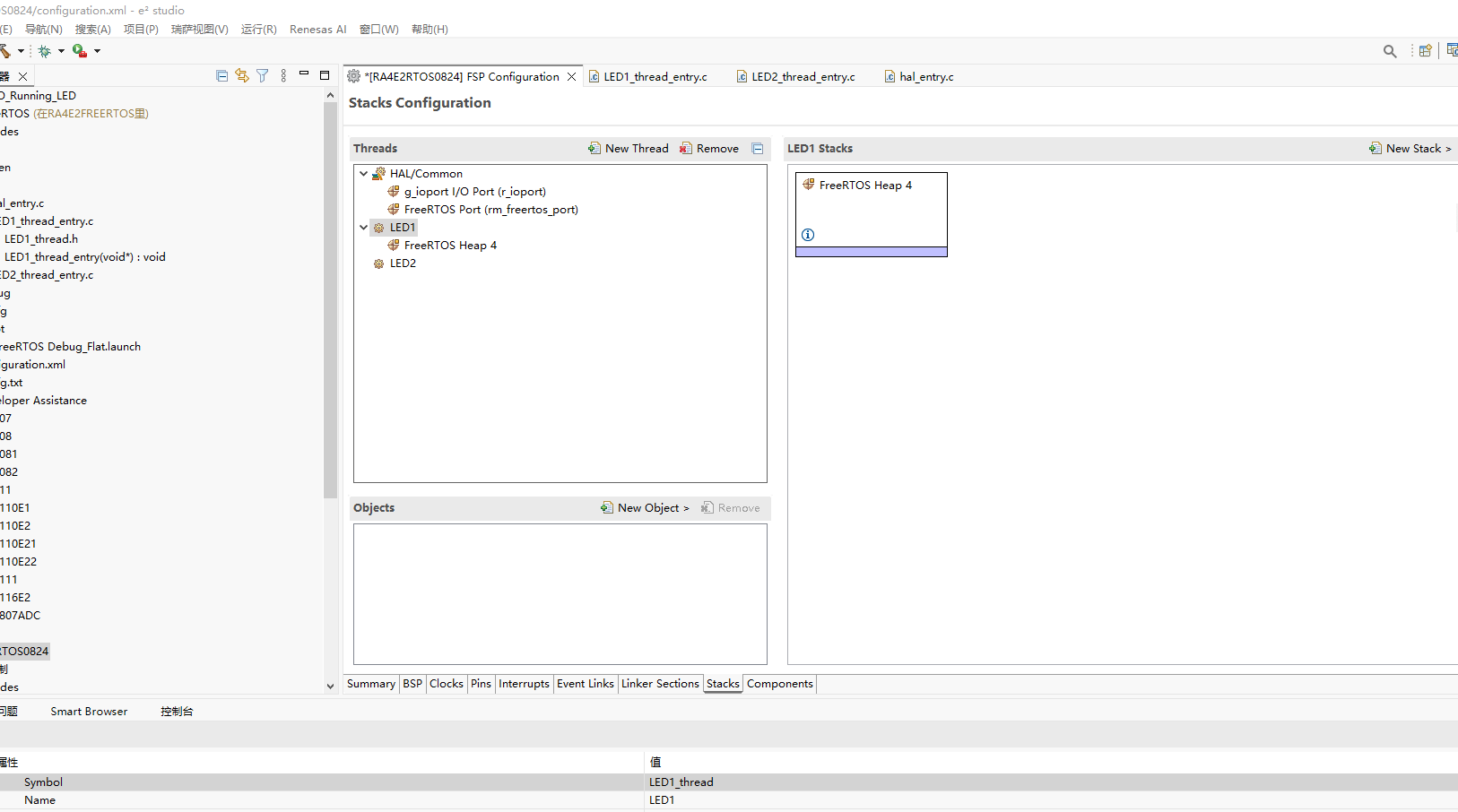1458x812 pixels.
Task: Close the FSP Configuration editor tab
Action: click(x=571, y=77)
